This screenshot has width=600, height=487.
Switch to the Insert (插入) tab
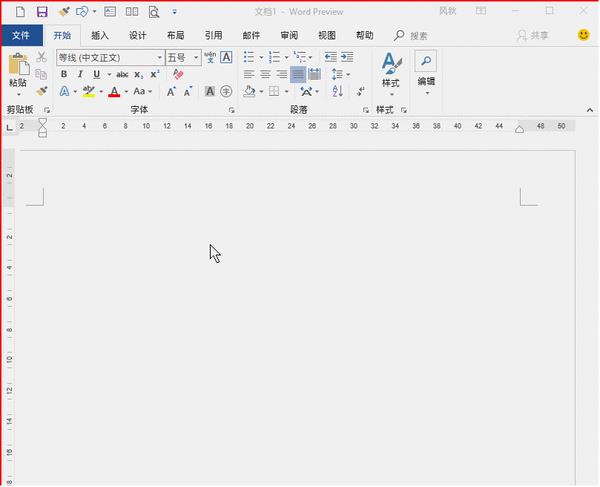tap(100, 35)
